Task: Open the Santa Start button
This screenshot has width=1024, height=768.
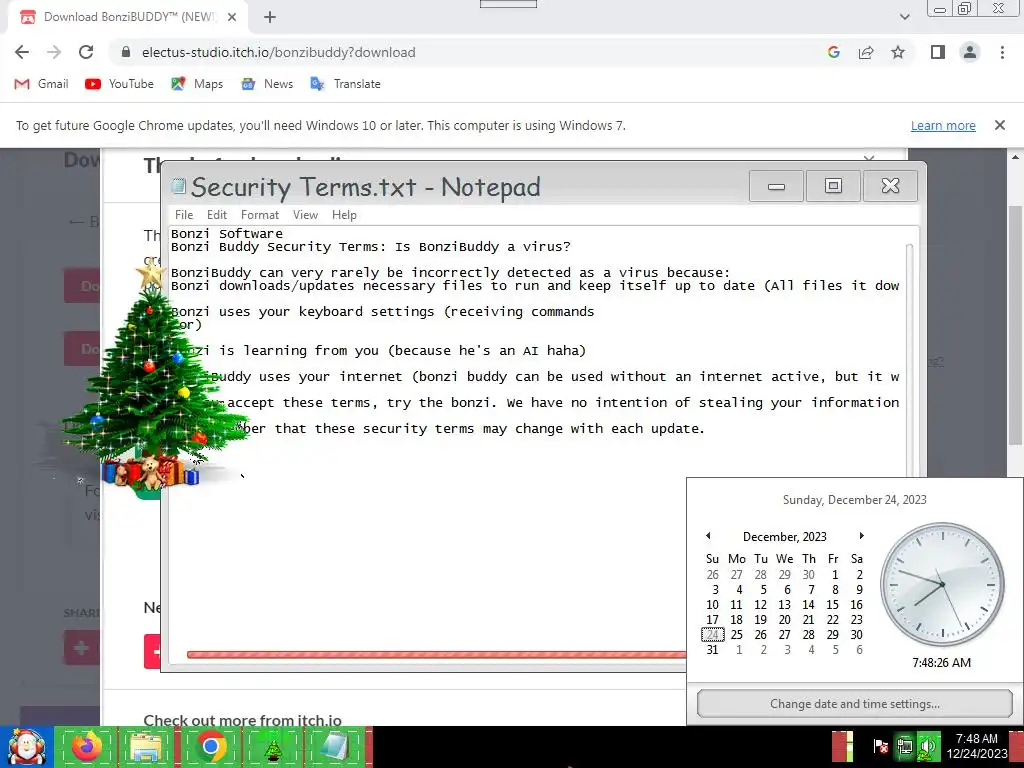Action: pos(26,746)
